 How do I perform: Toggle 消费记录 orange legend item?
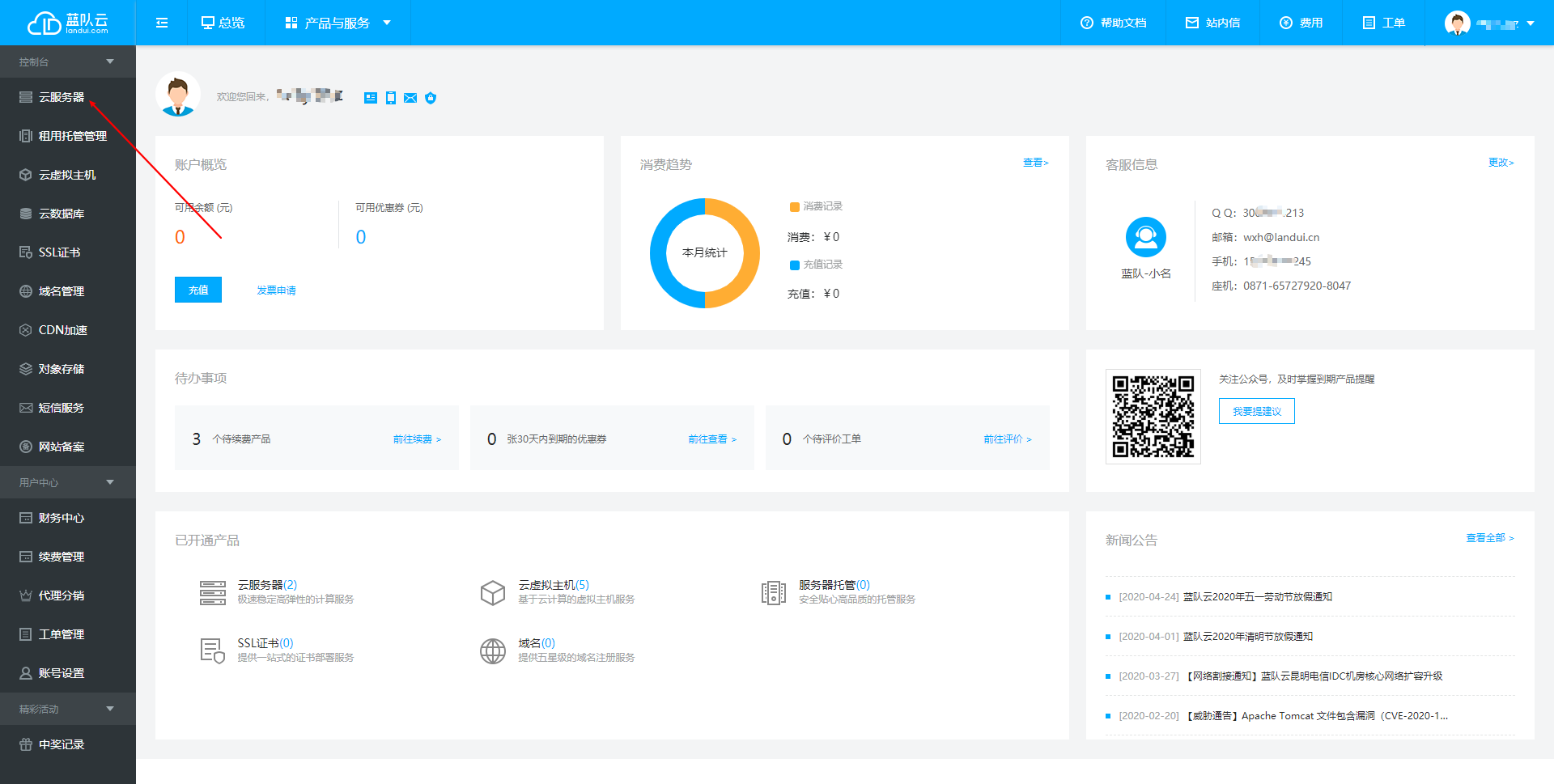click(816, 206)
